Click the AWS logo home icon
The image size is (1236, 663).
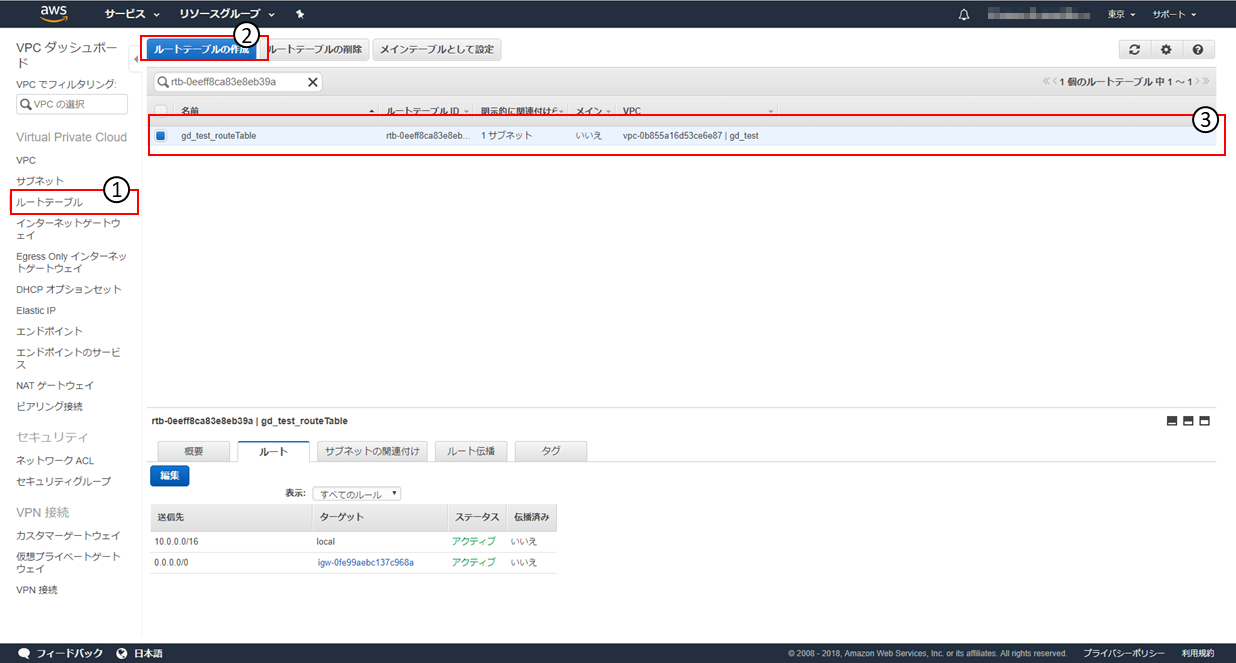(x=54, y=14)
